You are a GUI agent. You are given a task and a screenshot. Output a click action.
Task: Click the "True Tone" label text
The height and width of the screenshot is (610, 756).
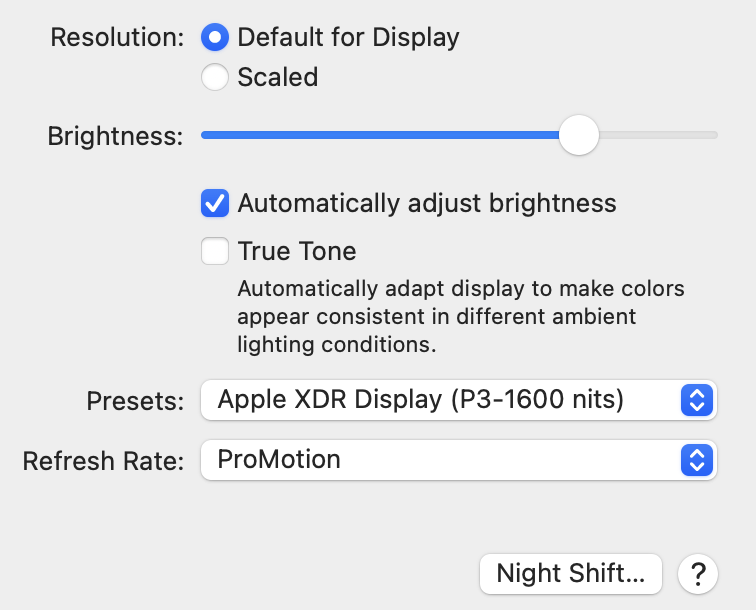point(297,250)
